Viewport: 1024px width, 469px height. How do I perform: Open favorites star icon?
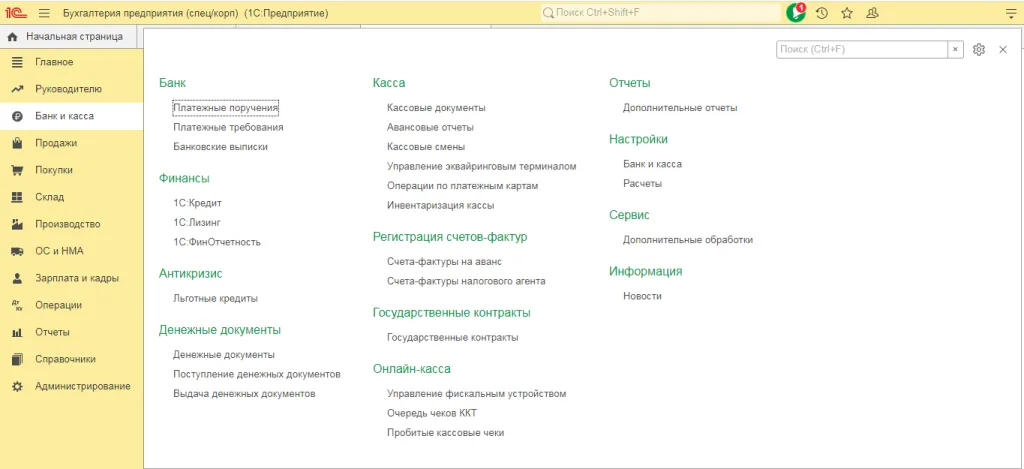pyautogui.click(x=847, y=12)
